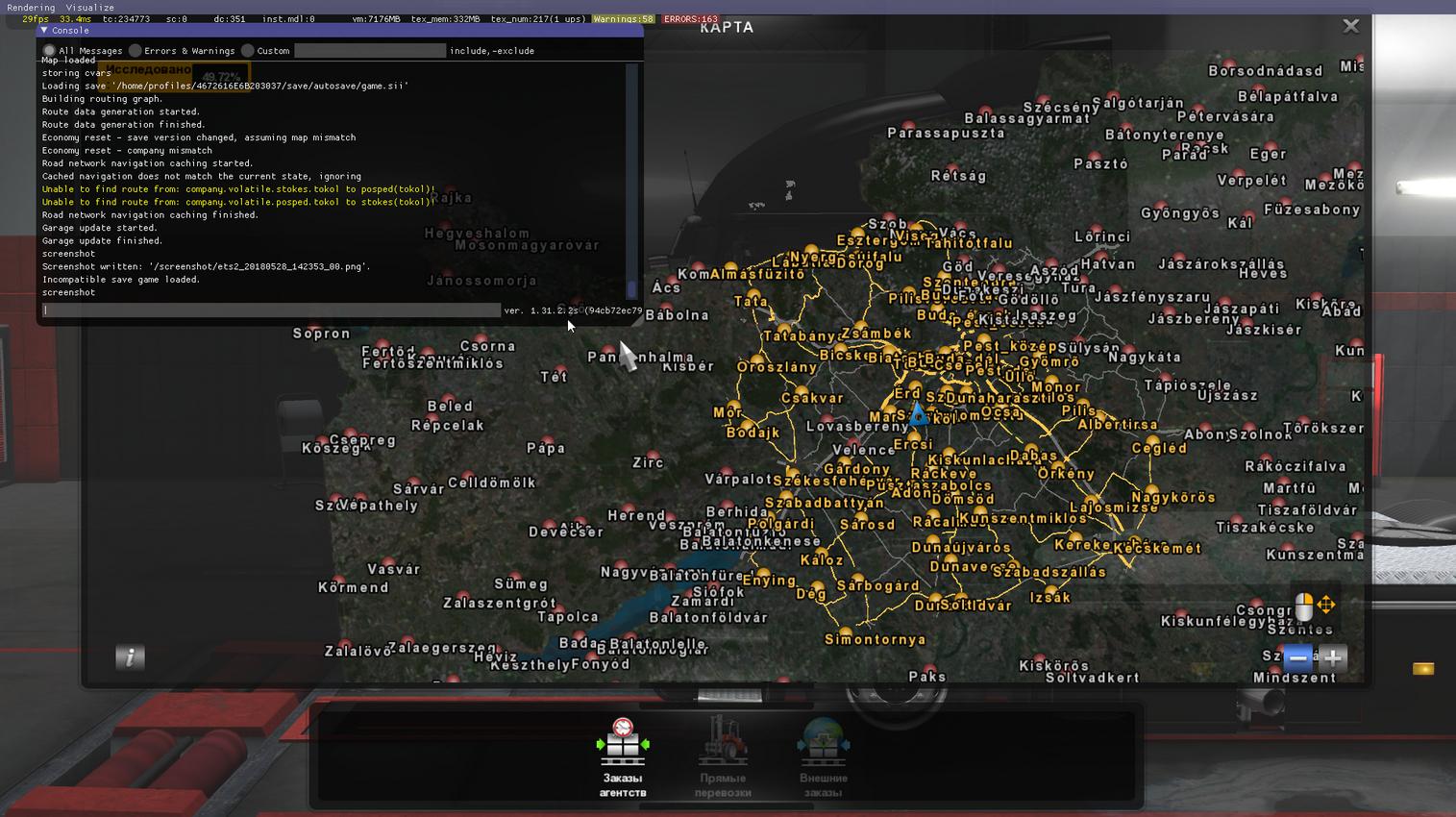Open Заказы агентств freight market

(623, 756)
